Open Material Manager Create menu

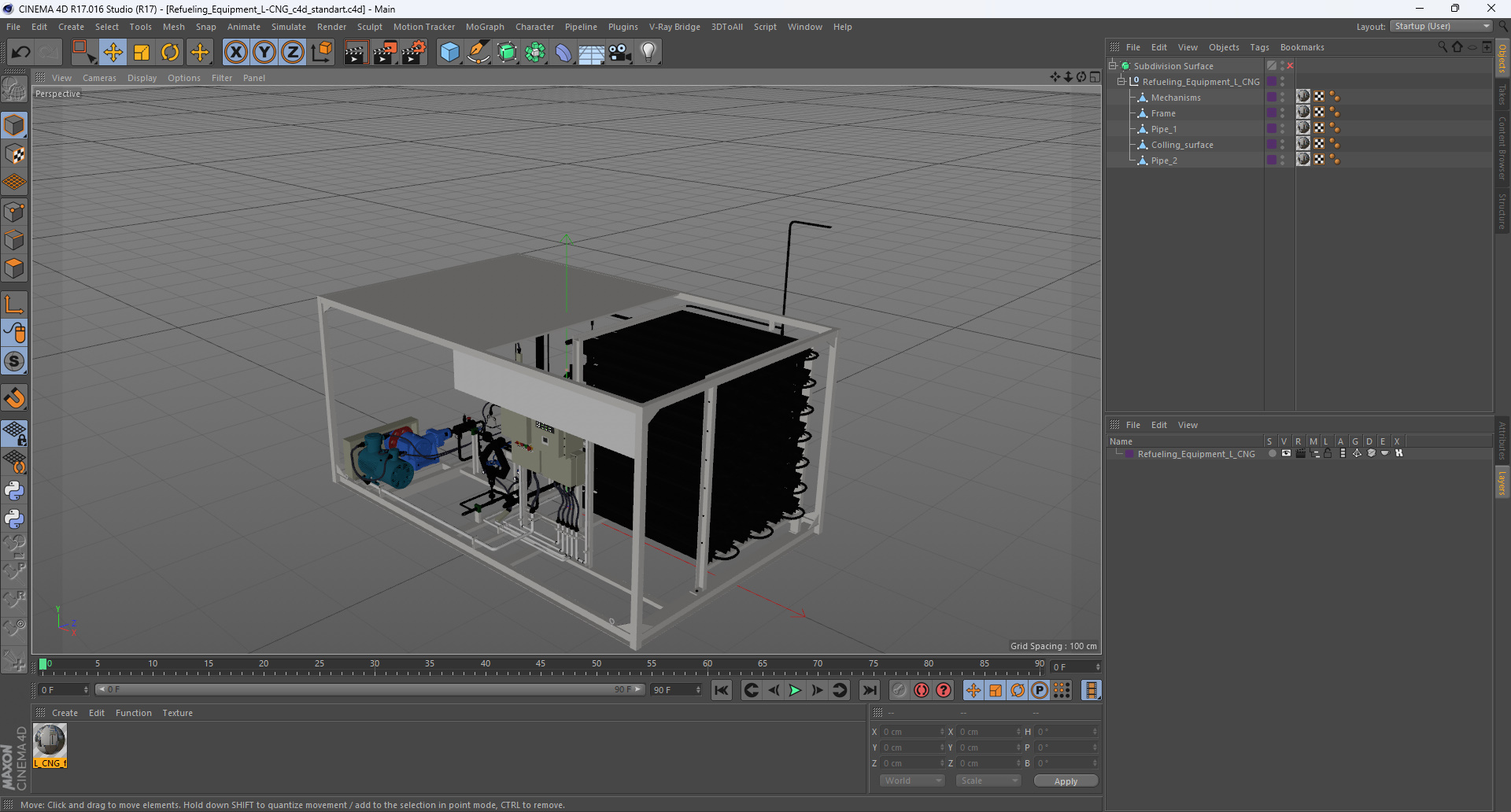point(65,713)
